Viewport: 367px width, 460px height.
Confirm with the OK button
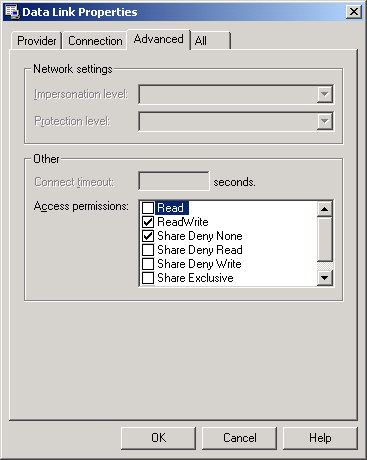[x=158, y=438]
